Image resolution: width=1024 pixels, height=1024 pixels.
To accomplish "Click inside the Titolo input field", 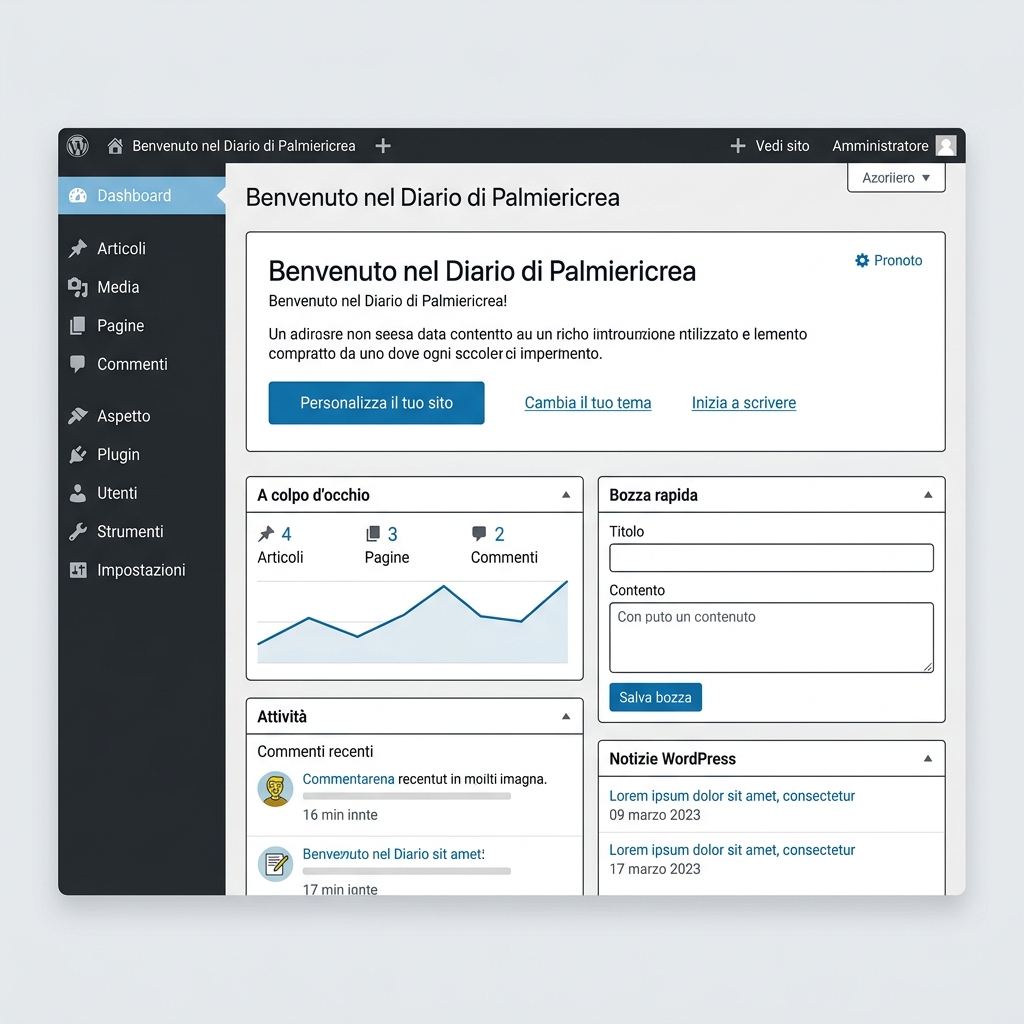I will click(x=770, y=558).
